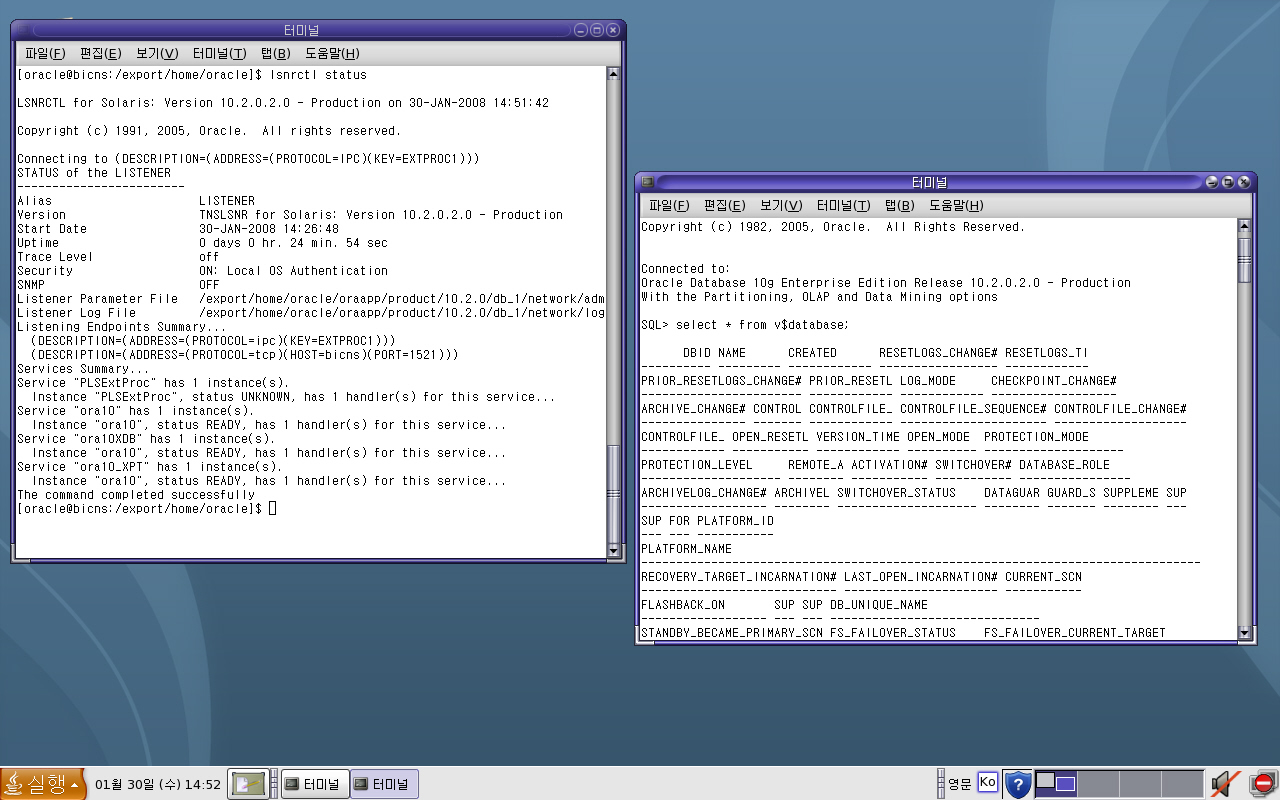Click the 'Uptime 0 days 0 hr. 24 min.' line

coord(203,243)
